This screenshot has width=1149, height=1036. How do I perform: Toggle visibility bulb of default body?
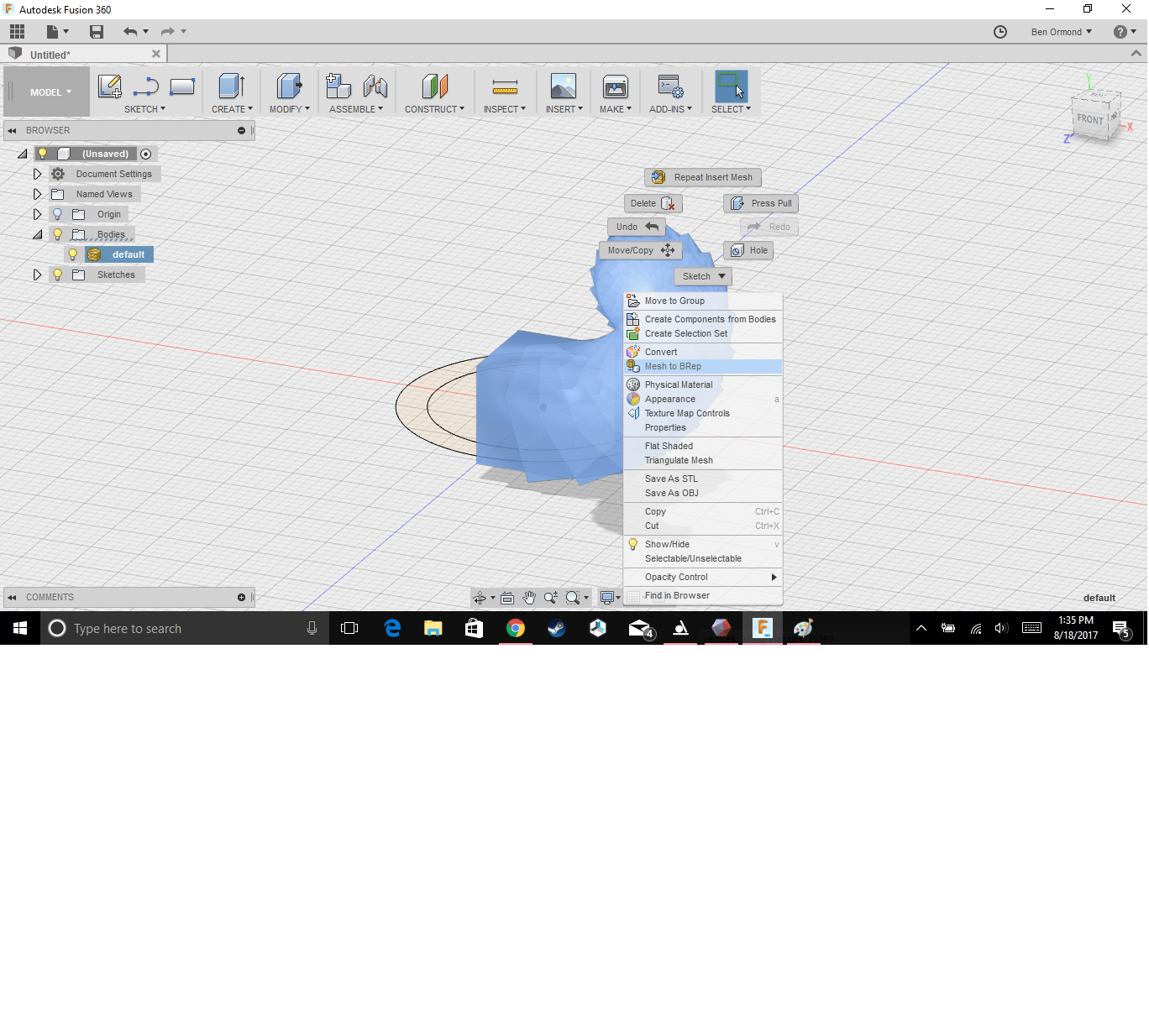[x=73, y=254]
